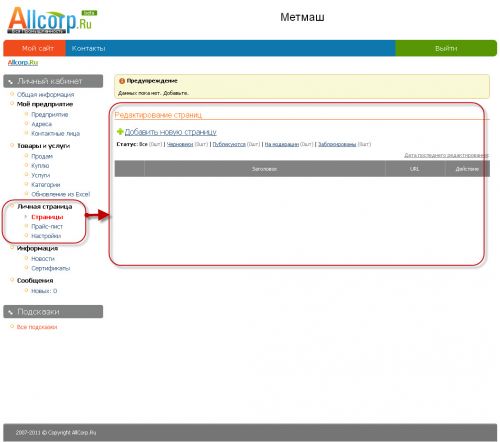Filter pages by Заблокированы status

pos(337,144)
